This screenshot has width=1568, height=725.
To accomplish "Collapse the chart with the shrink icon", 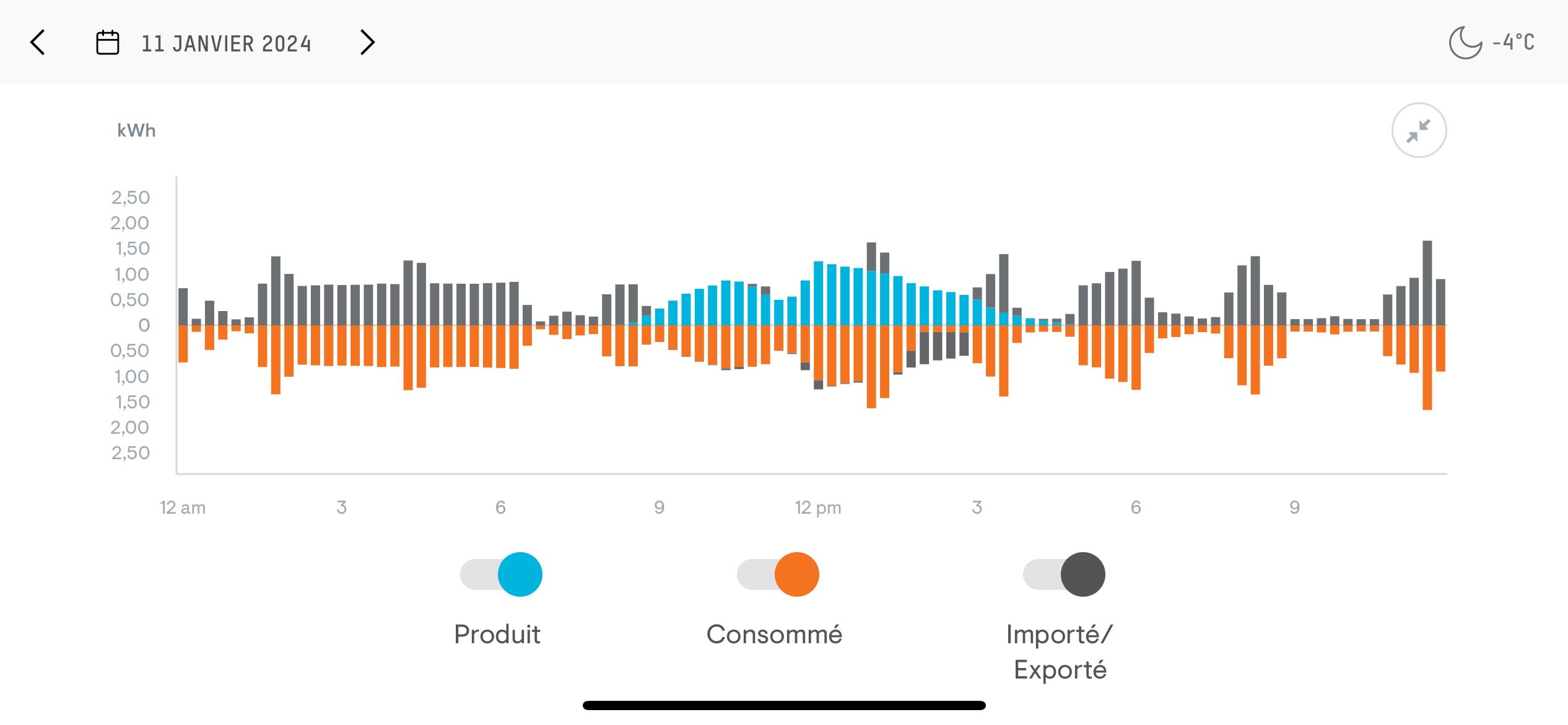I will [x=1419, y=131].
